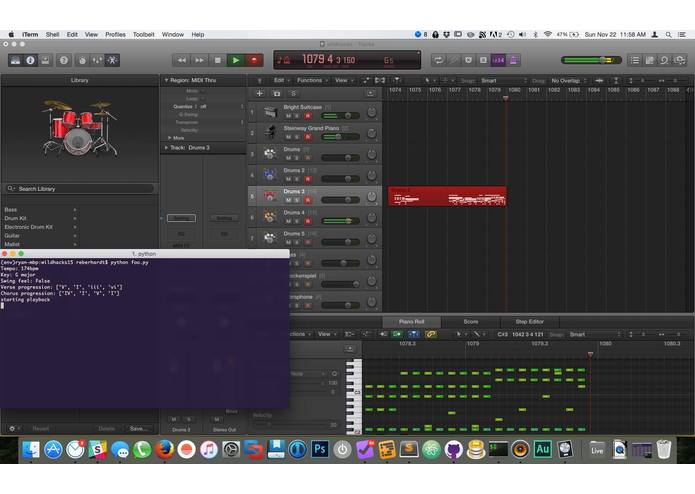Rewind the transport
The height and width of the screenshot is (494, 695).
click(181, 60)
